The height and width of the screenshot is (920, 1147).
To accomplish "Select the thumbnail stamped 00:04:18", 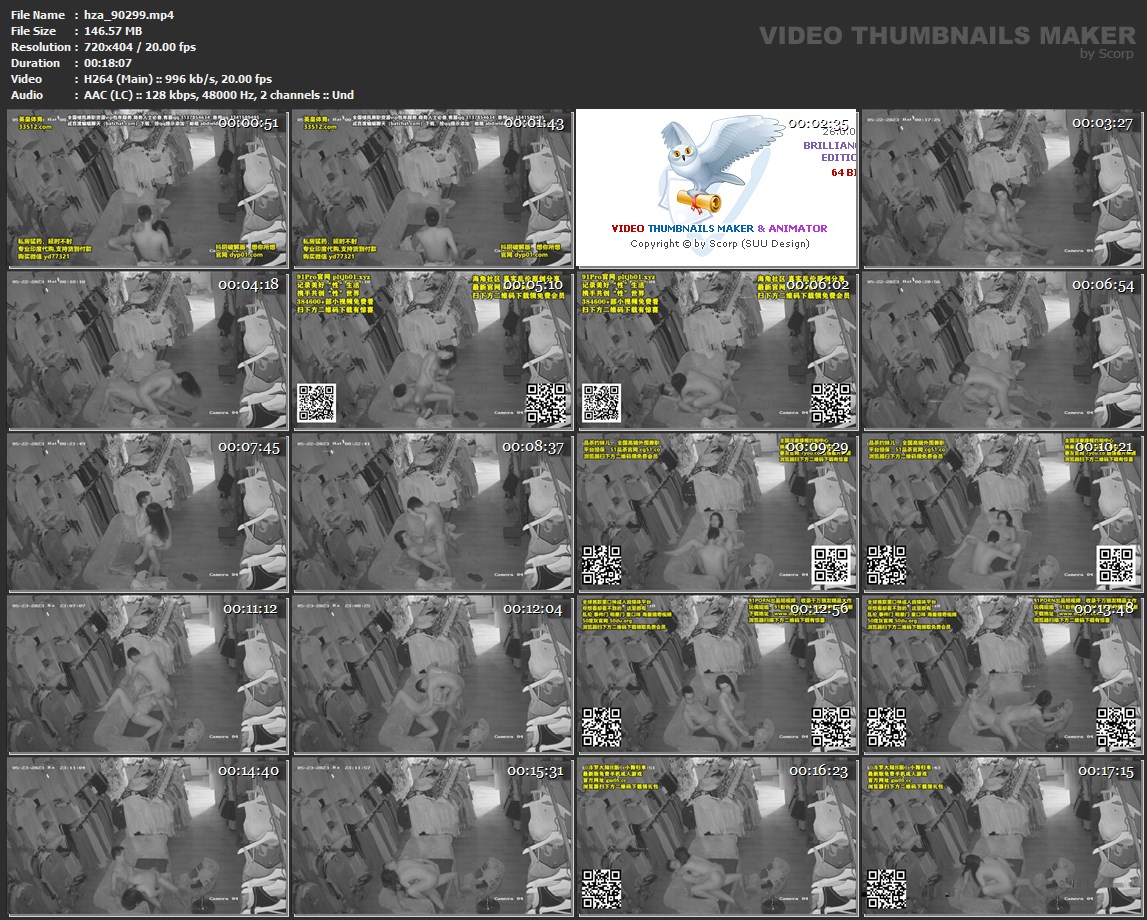I will click(148, 350).
